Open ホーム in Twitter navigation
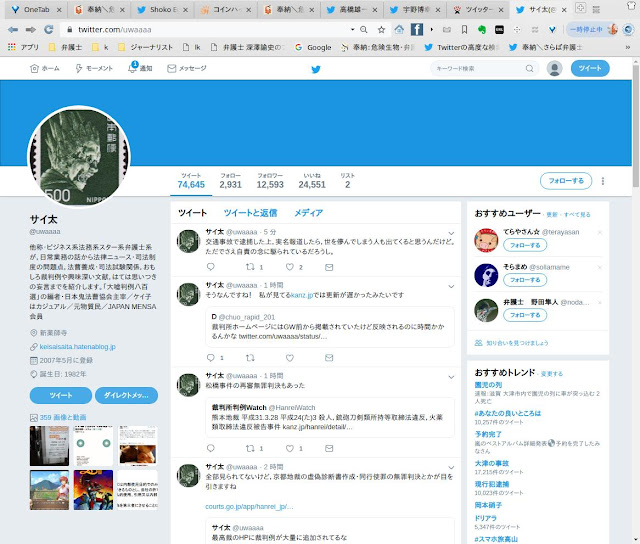The image size is (640, 544). [x=45, y=68]
